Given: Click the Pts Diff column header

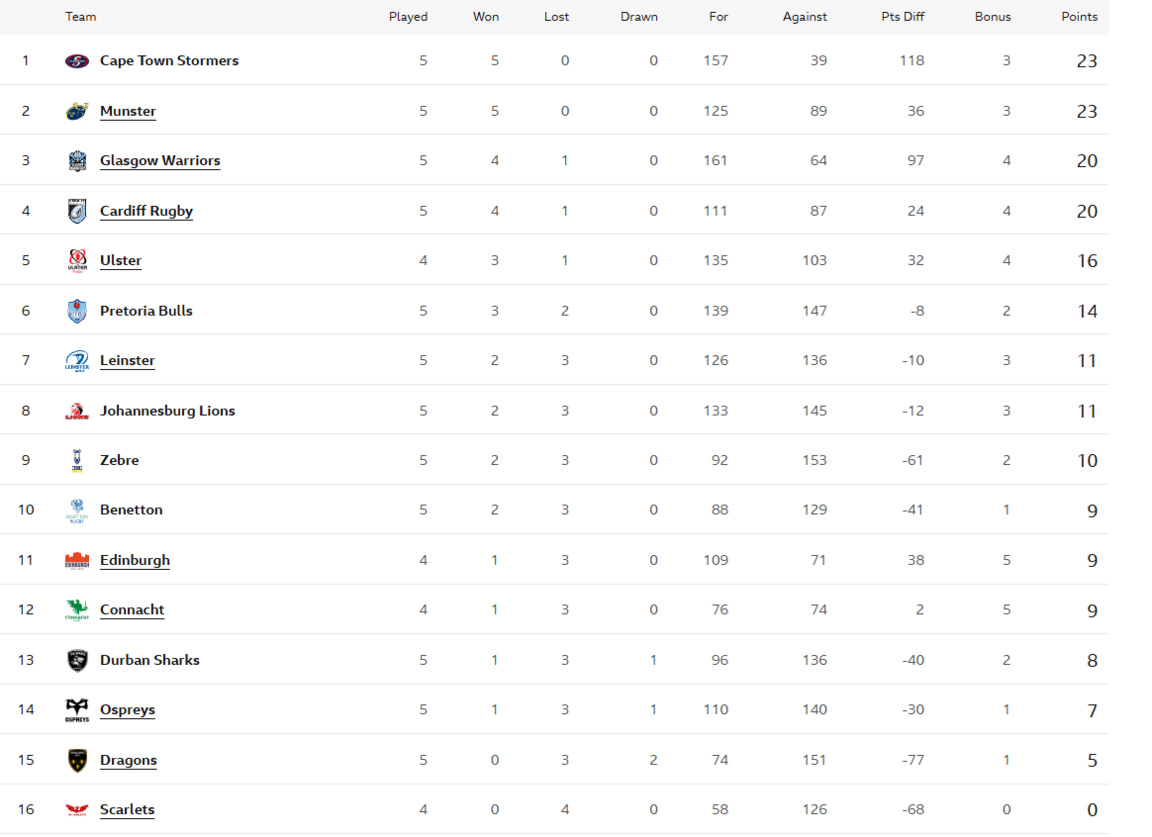Looking at the screenshot, I should (x=902, y=17).
